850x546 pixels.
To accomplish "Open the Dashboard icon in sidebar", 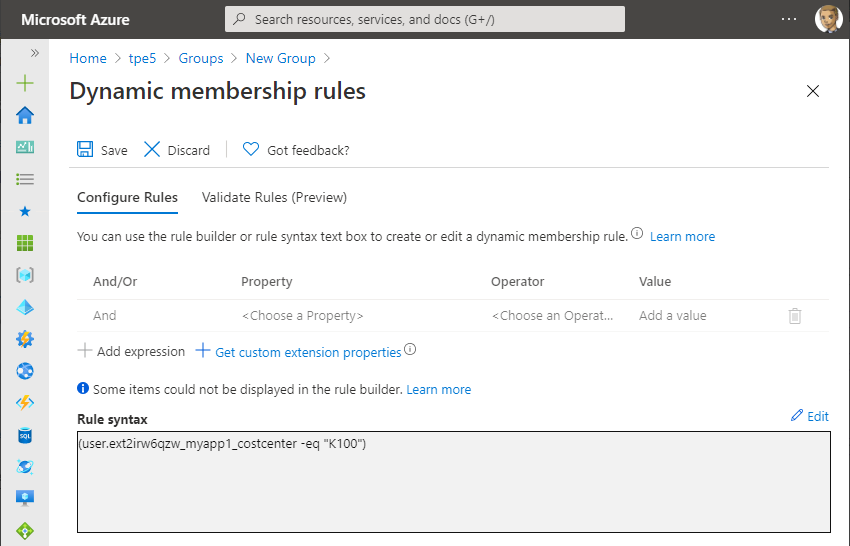I will 25,147.
